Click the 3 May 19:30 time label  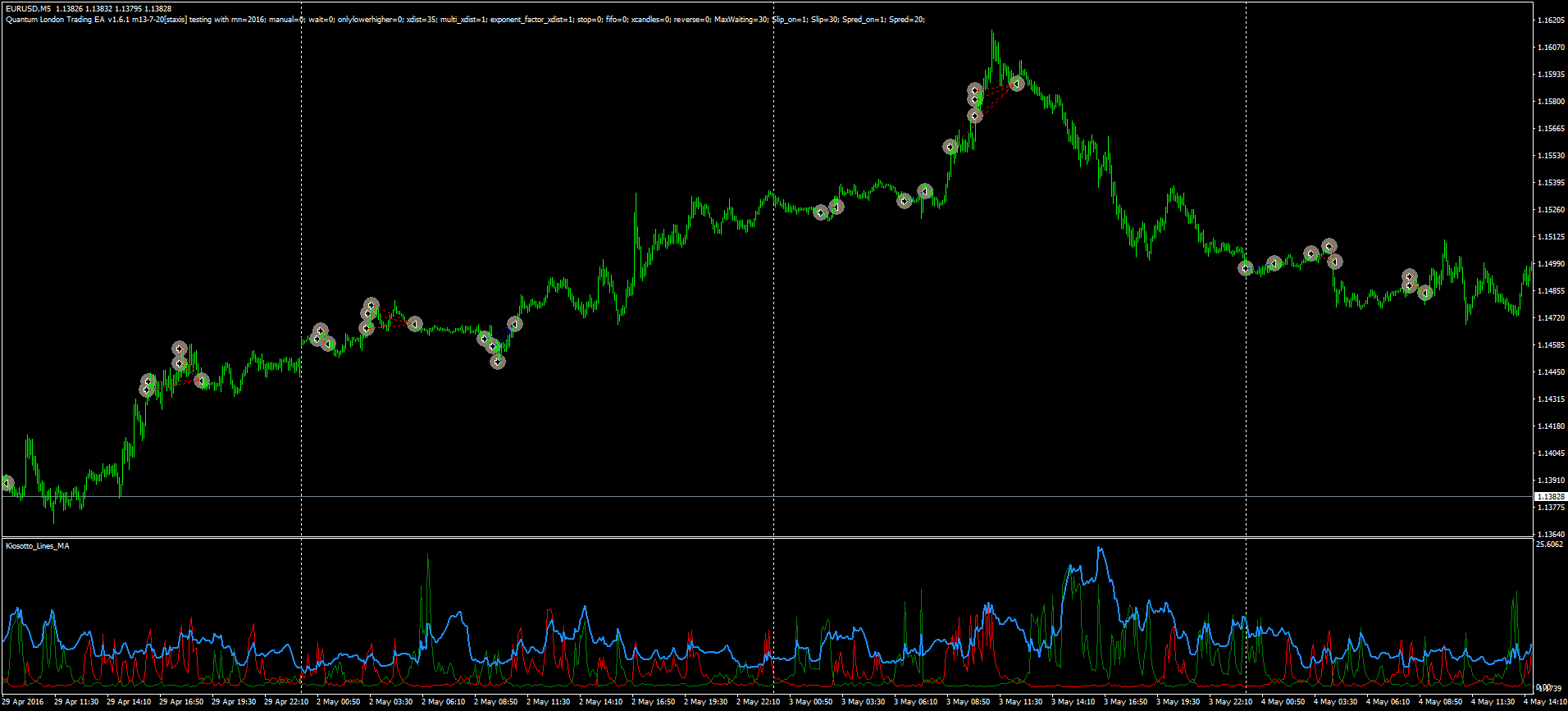[x=1178, y=702]
